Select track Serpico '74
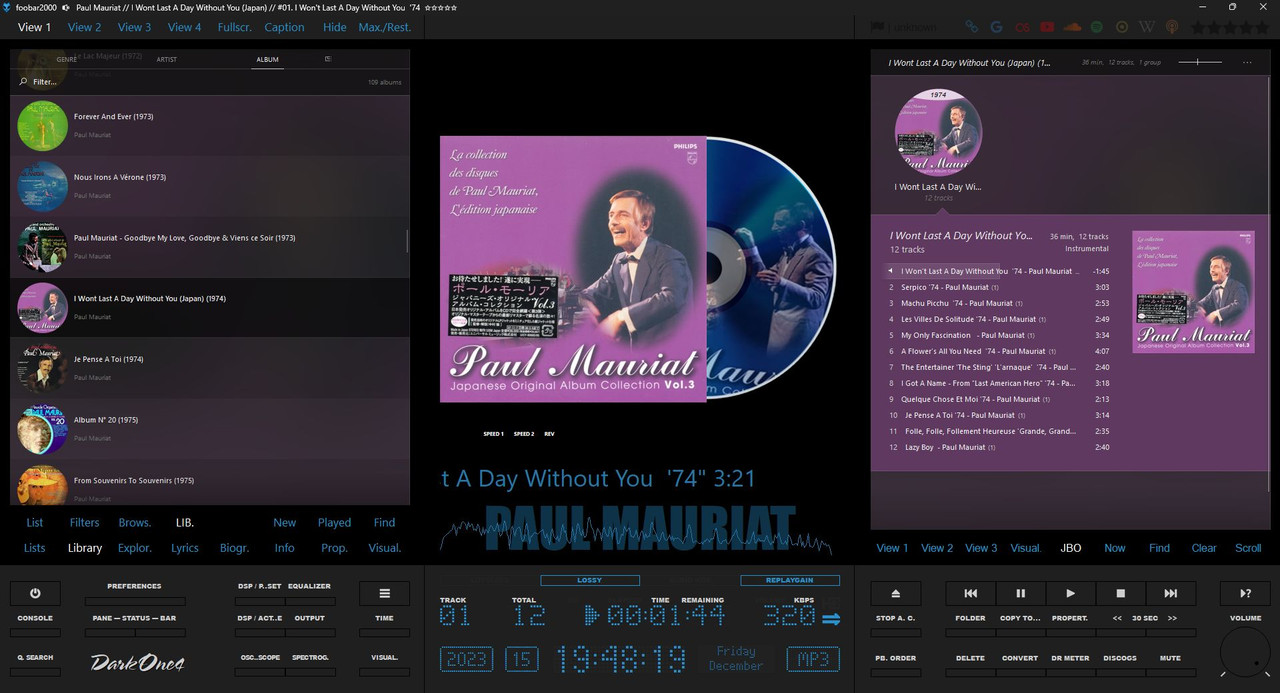Screen dimensions: 1280x693 (998, 287)
